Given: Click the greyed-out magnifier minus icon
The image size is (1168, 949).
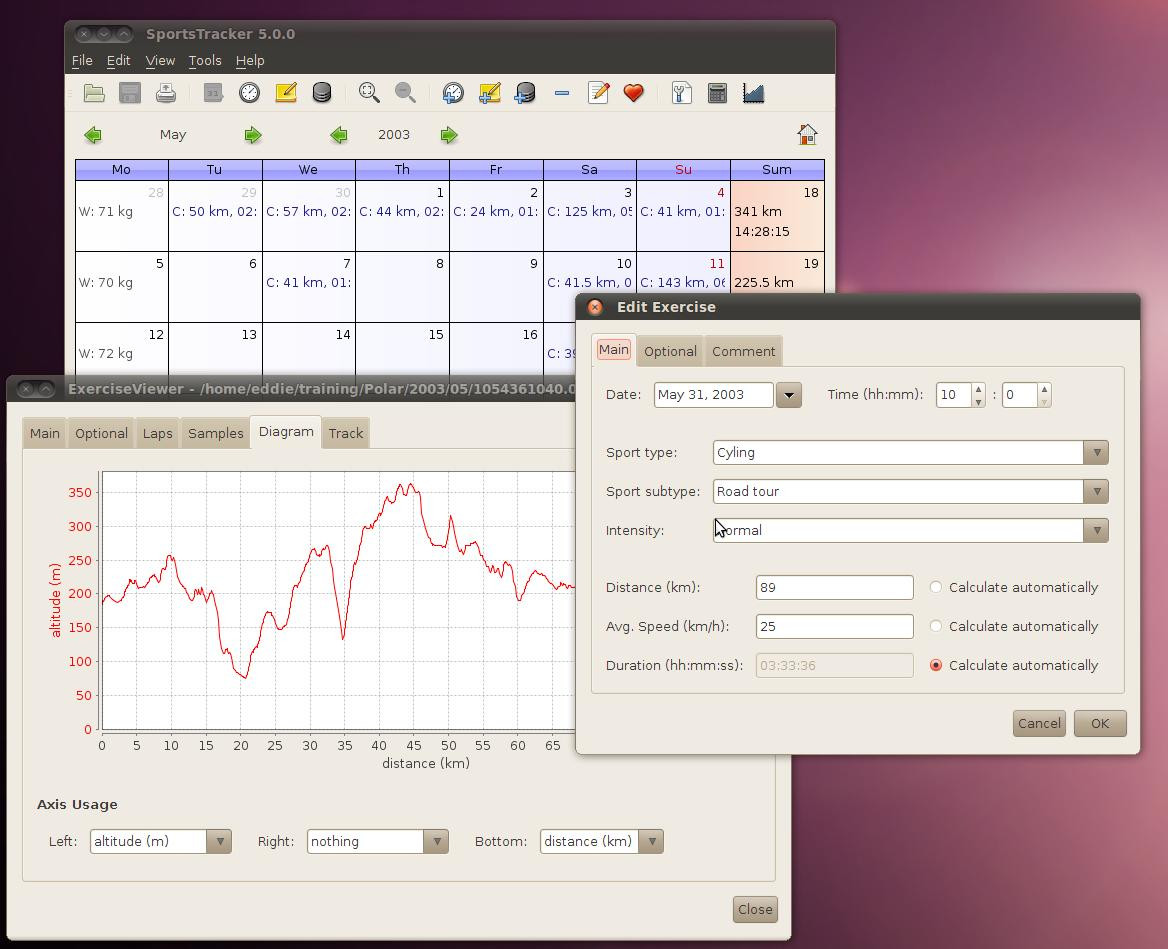Looking at the screenshot, I should [x=405, y=93].
